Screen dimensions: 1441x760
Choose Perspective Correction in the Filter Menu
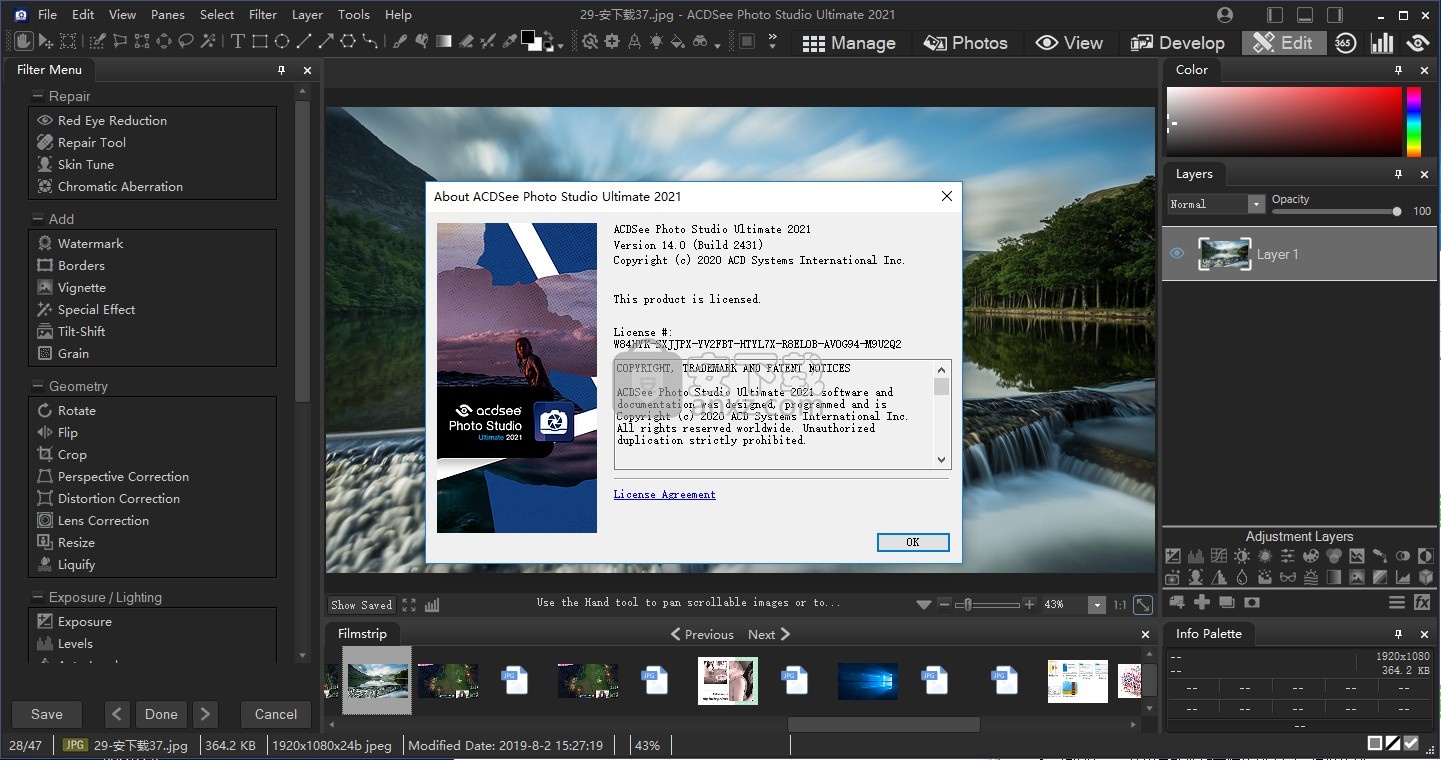pyautogui.click(x=123, y=476)
